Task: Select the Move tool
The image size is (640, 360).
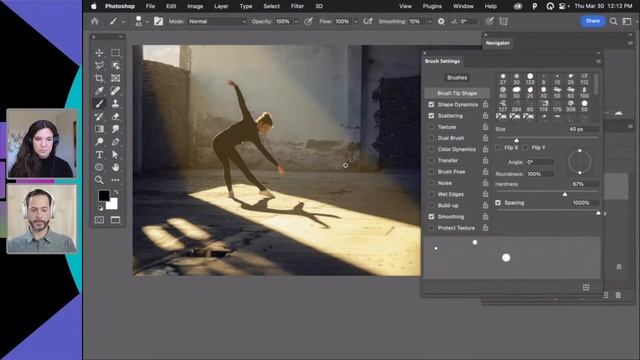Action: click(99, 53)
